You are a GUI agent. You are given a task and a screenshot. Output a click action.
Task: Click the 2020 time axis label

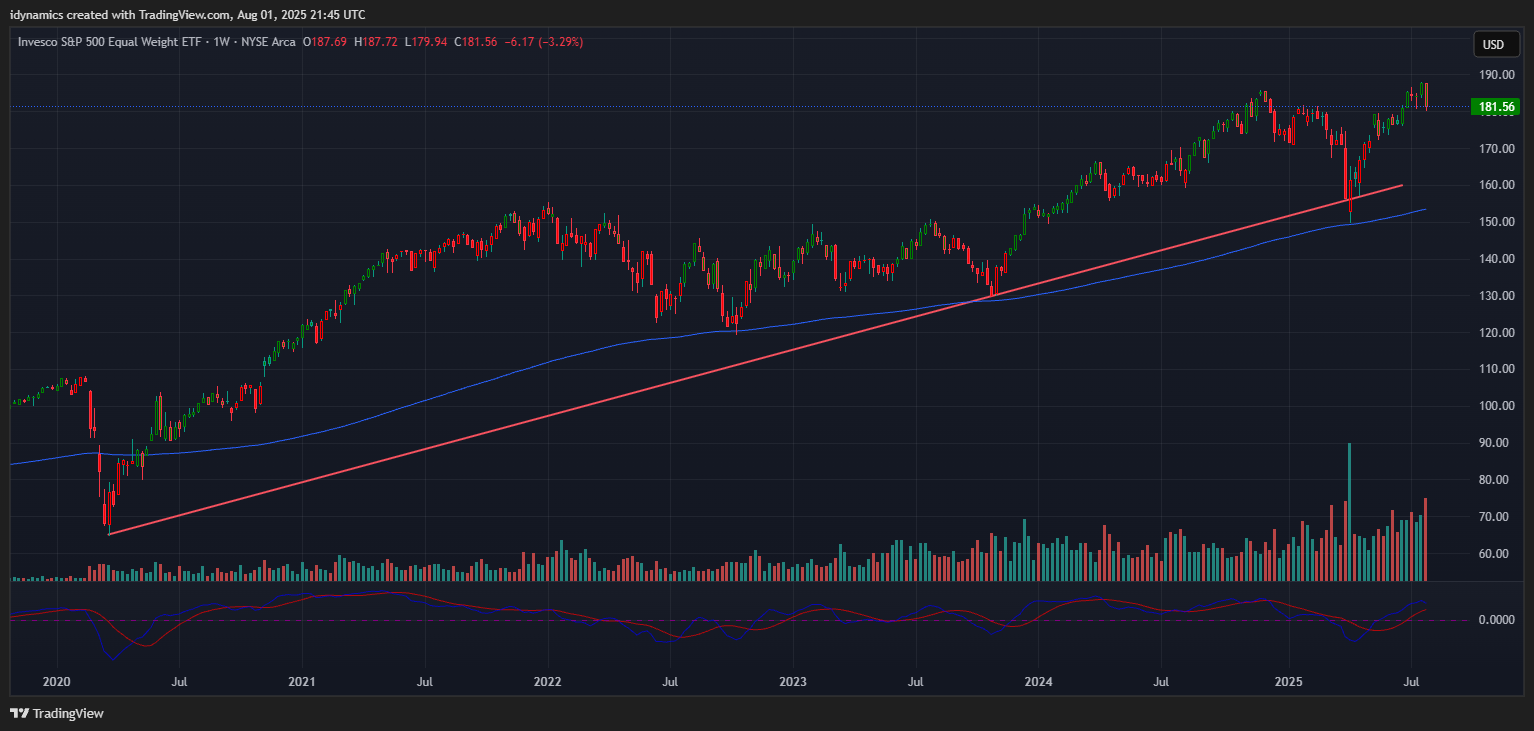57,682
